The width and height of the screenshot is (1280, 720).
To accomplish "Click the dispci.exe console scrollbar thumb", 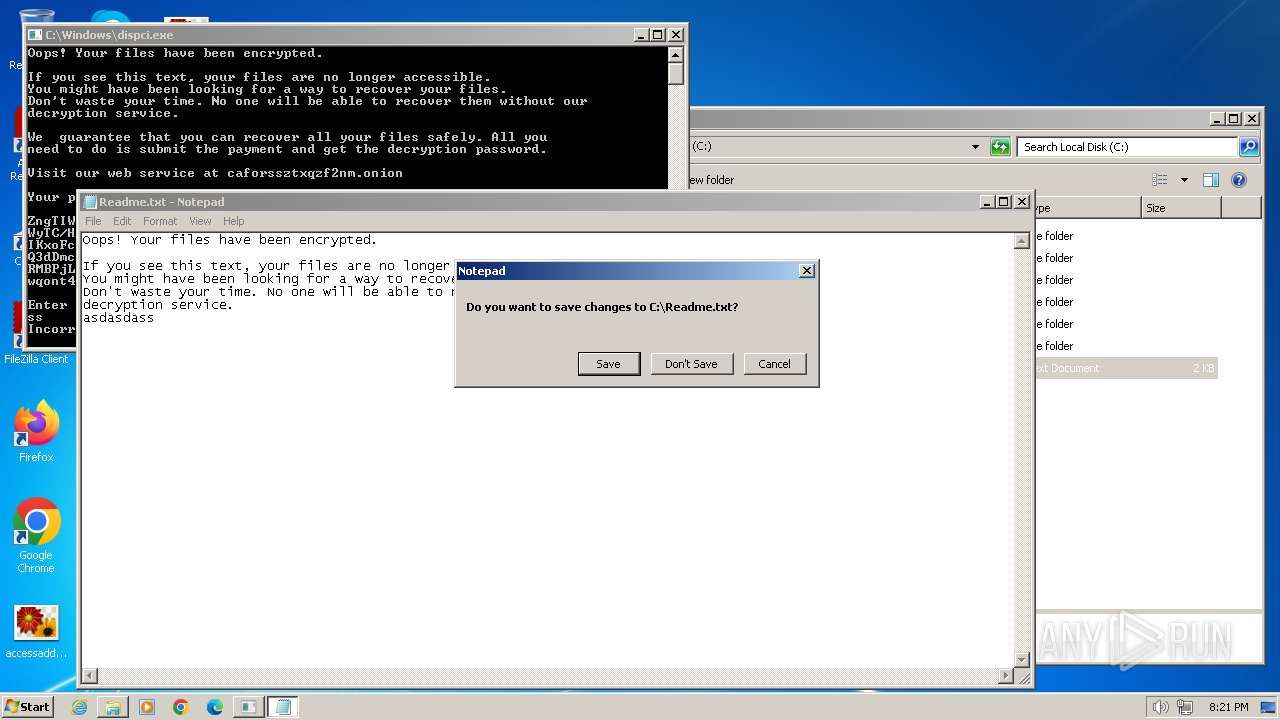I will [x=675, y=73].
